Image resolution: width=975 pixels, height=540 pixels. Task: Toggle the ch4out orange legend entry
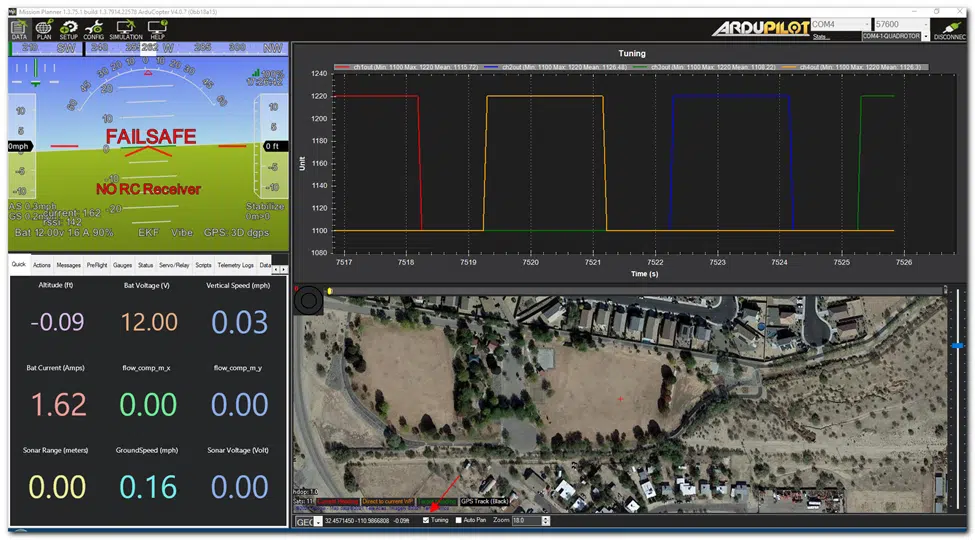pos(853,67)
